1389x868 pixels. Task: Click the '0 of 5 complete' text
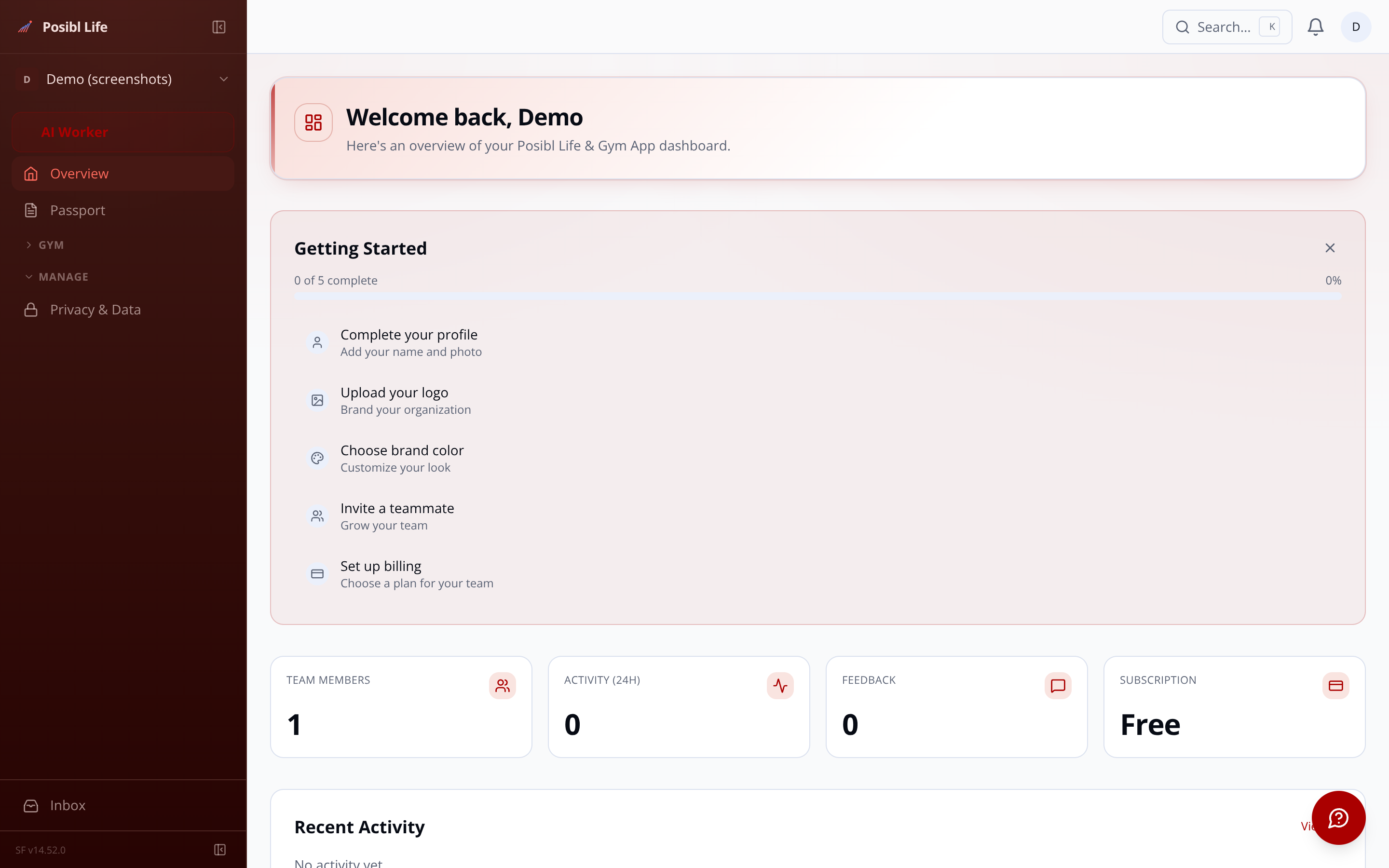coord(336,280)
